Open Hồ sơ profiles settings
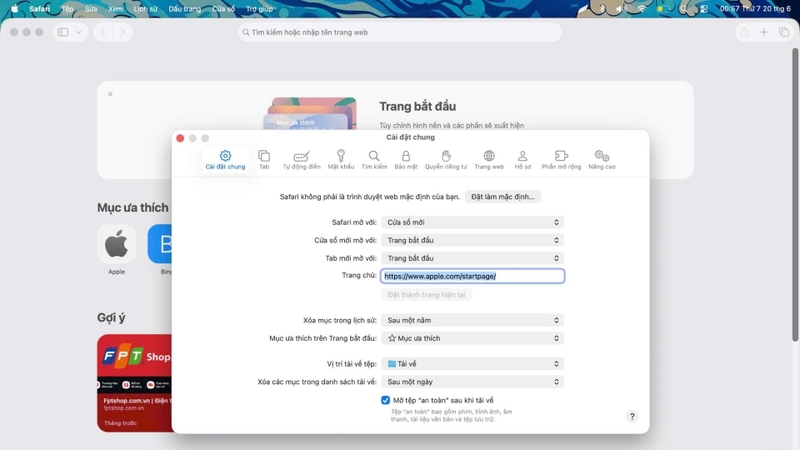The image size is (800, 450). (522, 160)
